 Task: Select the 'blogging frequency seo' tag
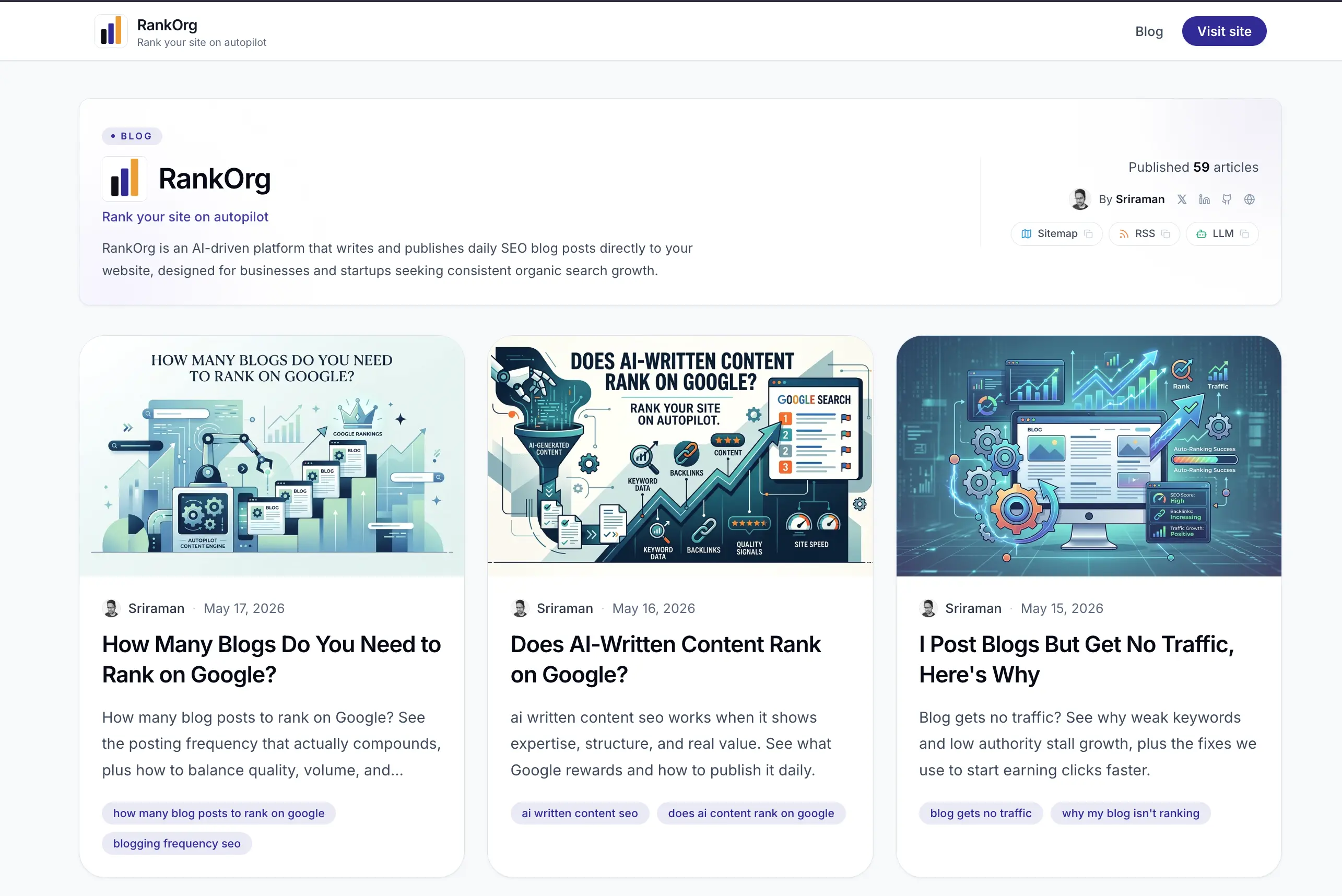coord(177,843)
